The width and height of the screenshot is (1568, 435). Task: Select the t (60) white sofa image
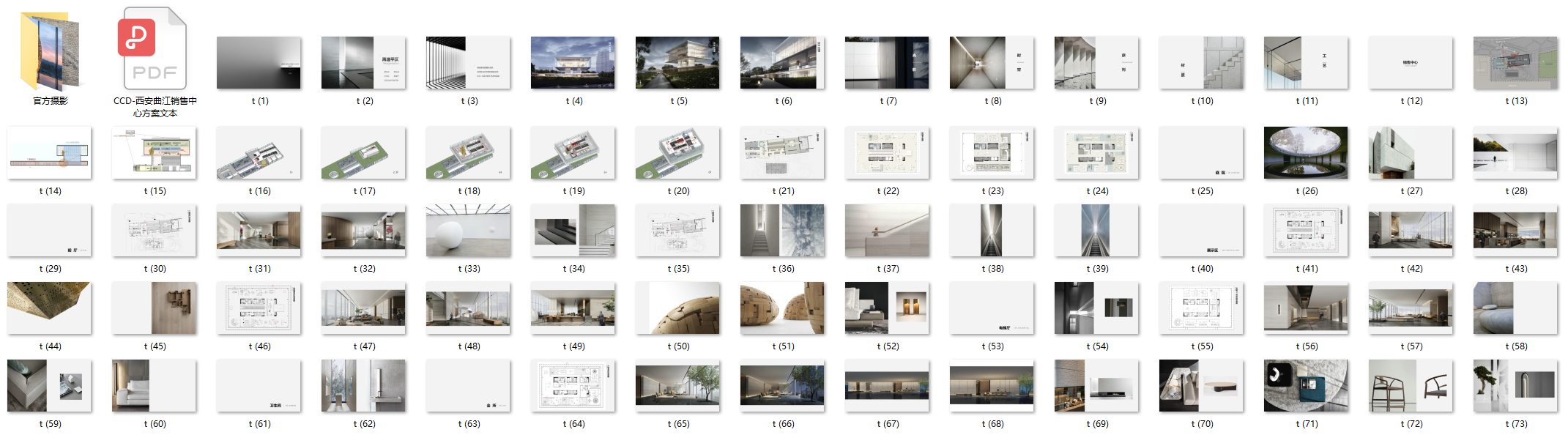tap(154, 386)
